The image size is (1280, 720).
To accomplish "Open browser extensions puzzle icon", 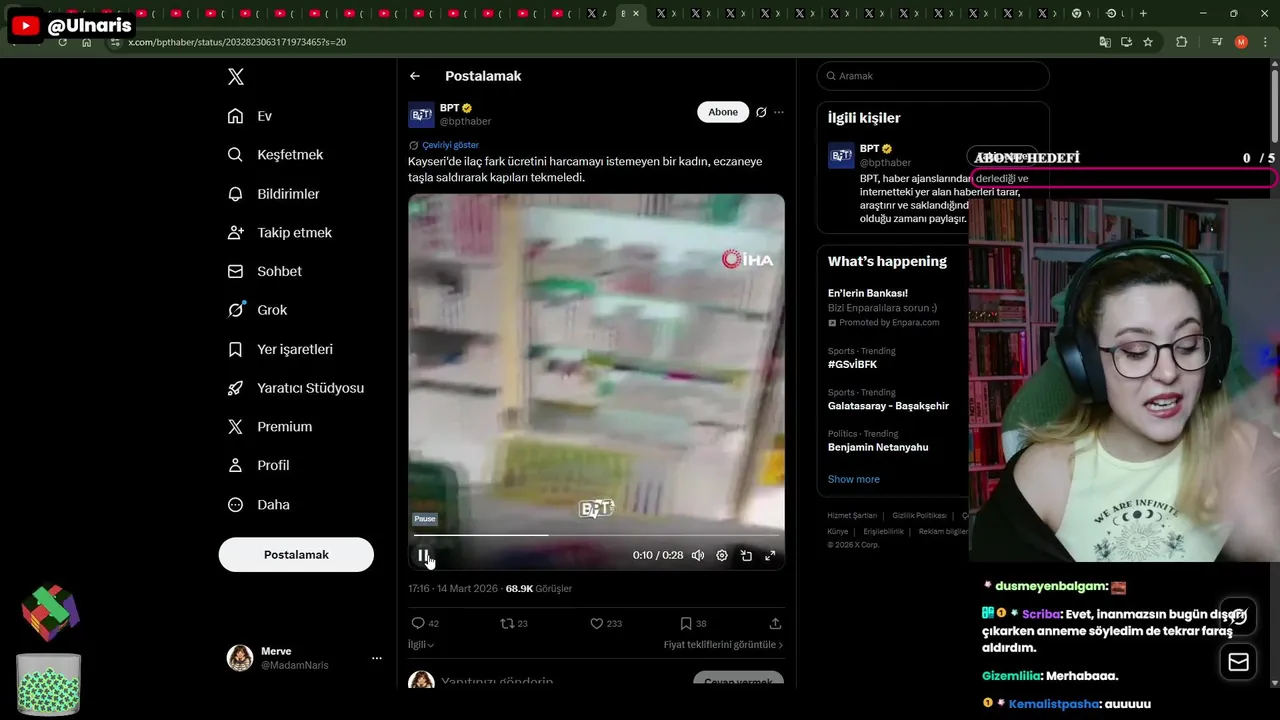I will coord(1181,42).
